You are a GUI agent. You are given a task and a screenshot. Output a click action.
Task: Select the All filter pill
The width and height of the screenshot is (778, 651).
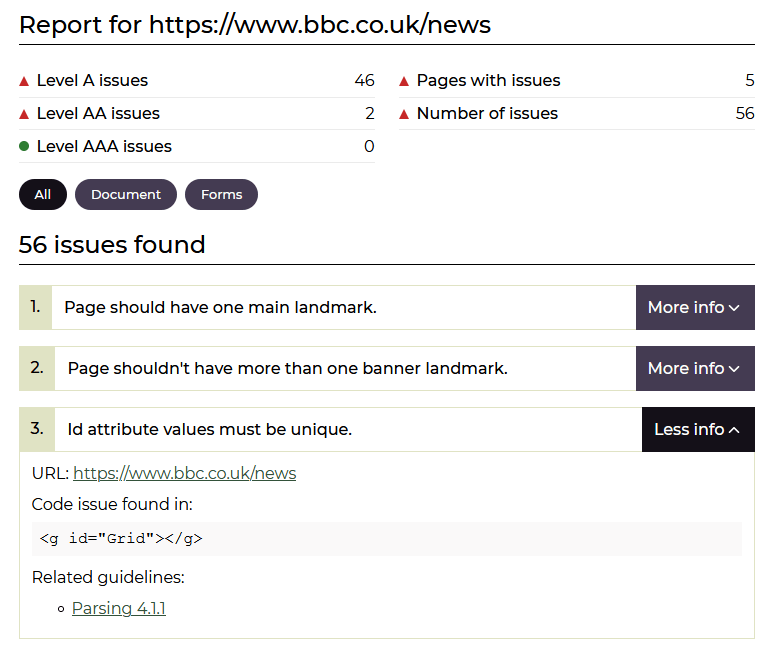tap(43, 195)
